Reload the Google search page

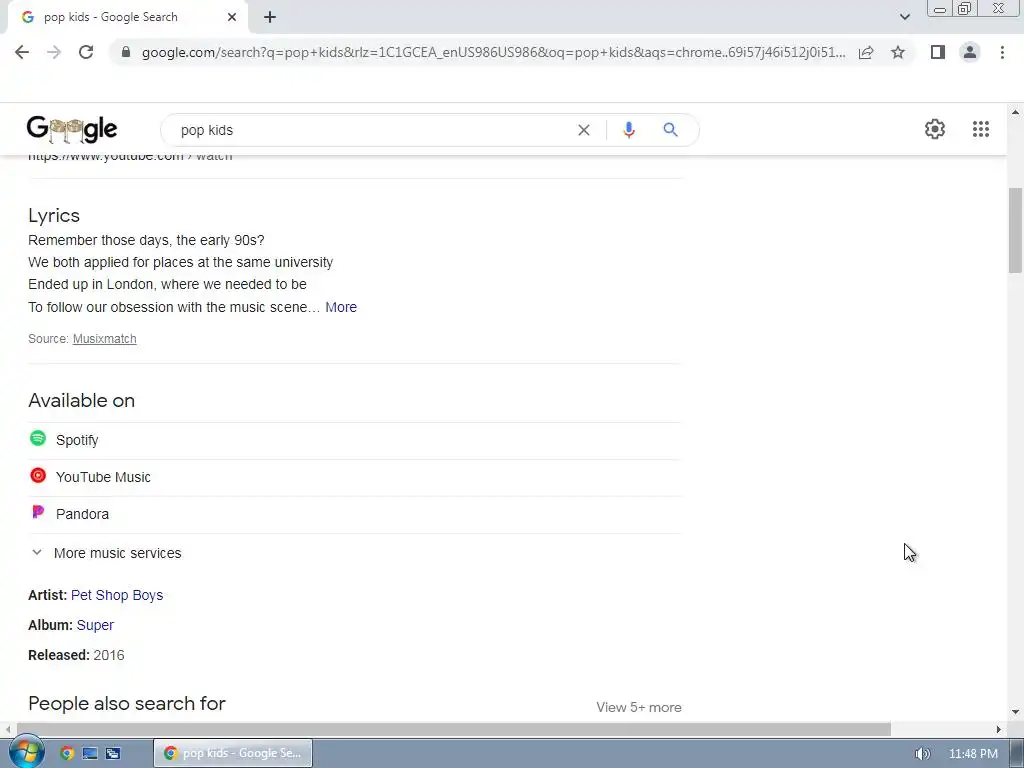(x=86, y=52)
